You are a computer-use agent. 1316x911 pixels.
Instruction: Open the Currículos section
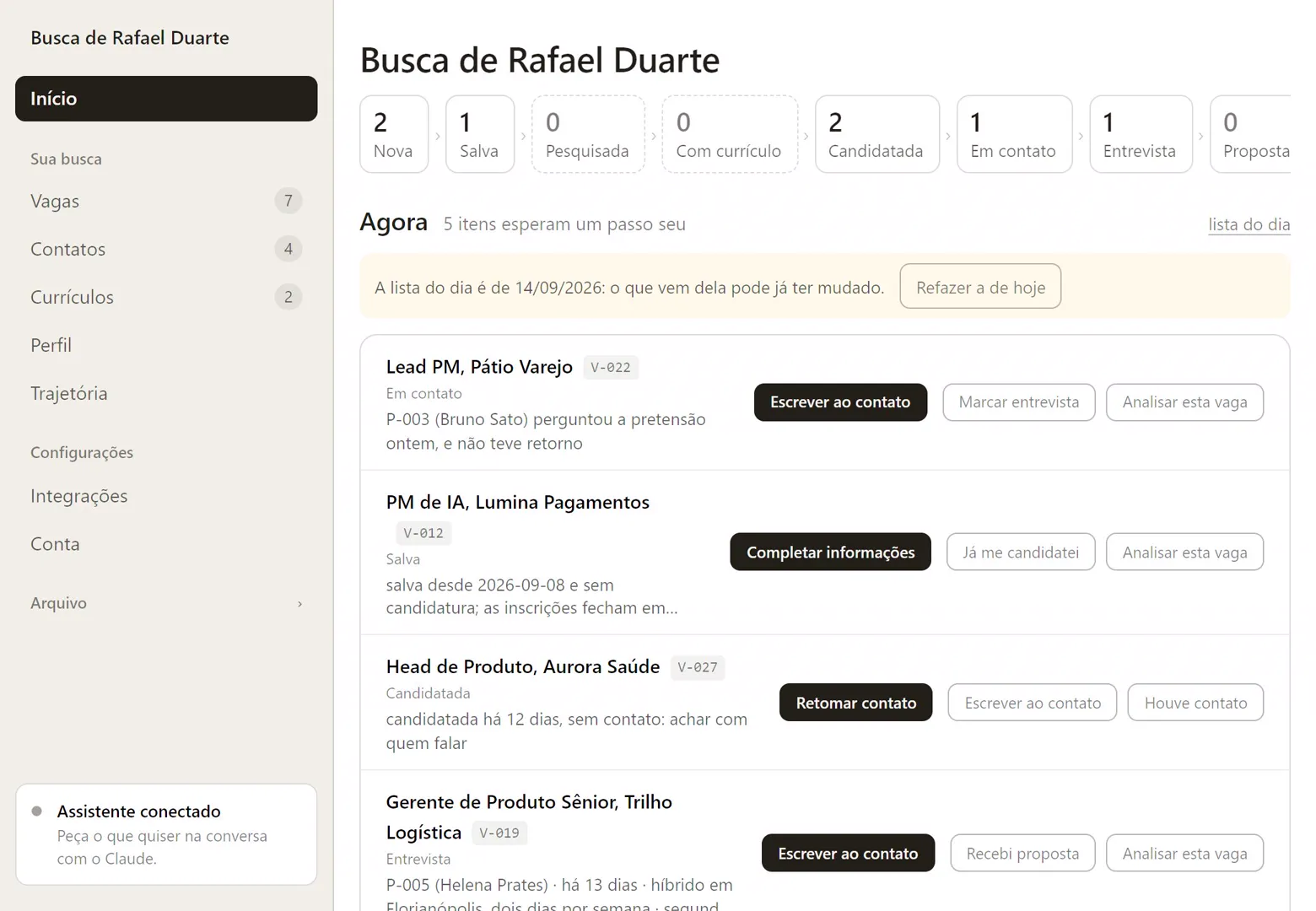tap(166, 297)
